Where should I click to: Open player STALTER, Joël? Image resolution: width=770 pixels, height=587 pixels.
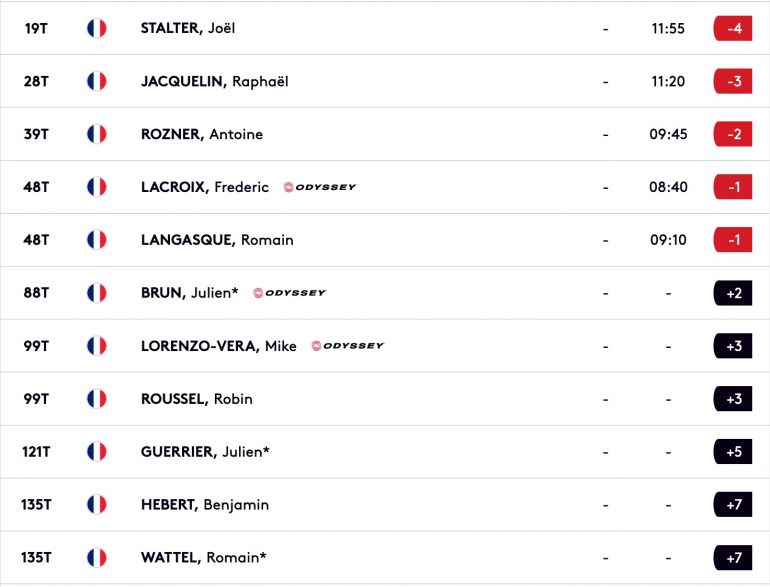188,28
